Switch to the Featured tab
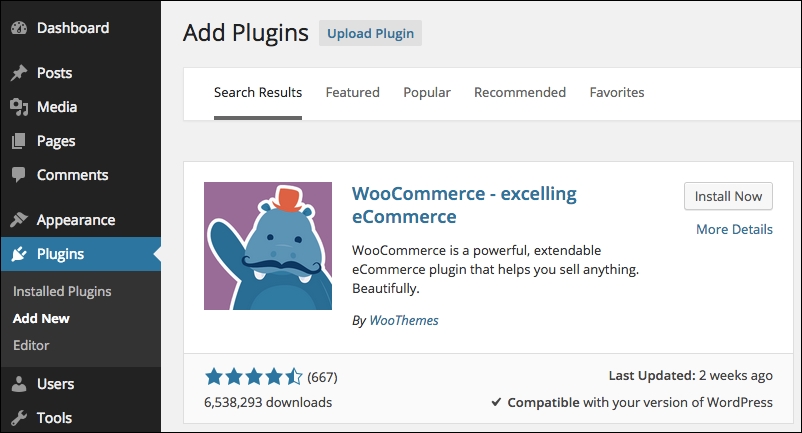The image size is (802, 433). pyautogui.click(x=352, y=93)
